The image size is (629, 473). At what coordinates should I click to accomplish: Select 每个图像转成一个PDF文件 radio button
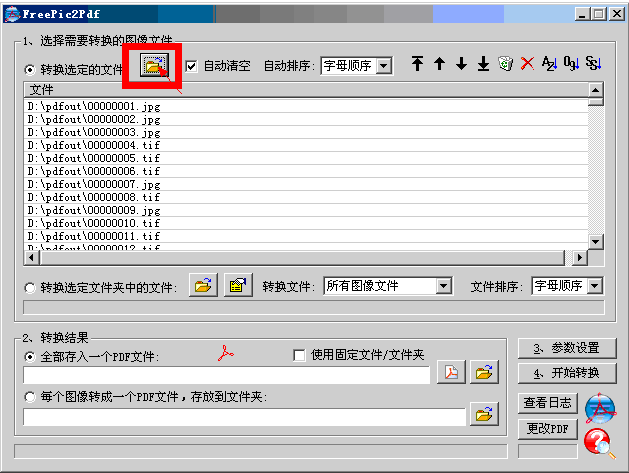coord(30,397)
